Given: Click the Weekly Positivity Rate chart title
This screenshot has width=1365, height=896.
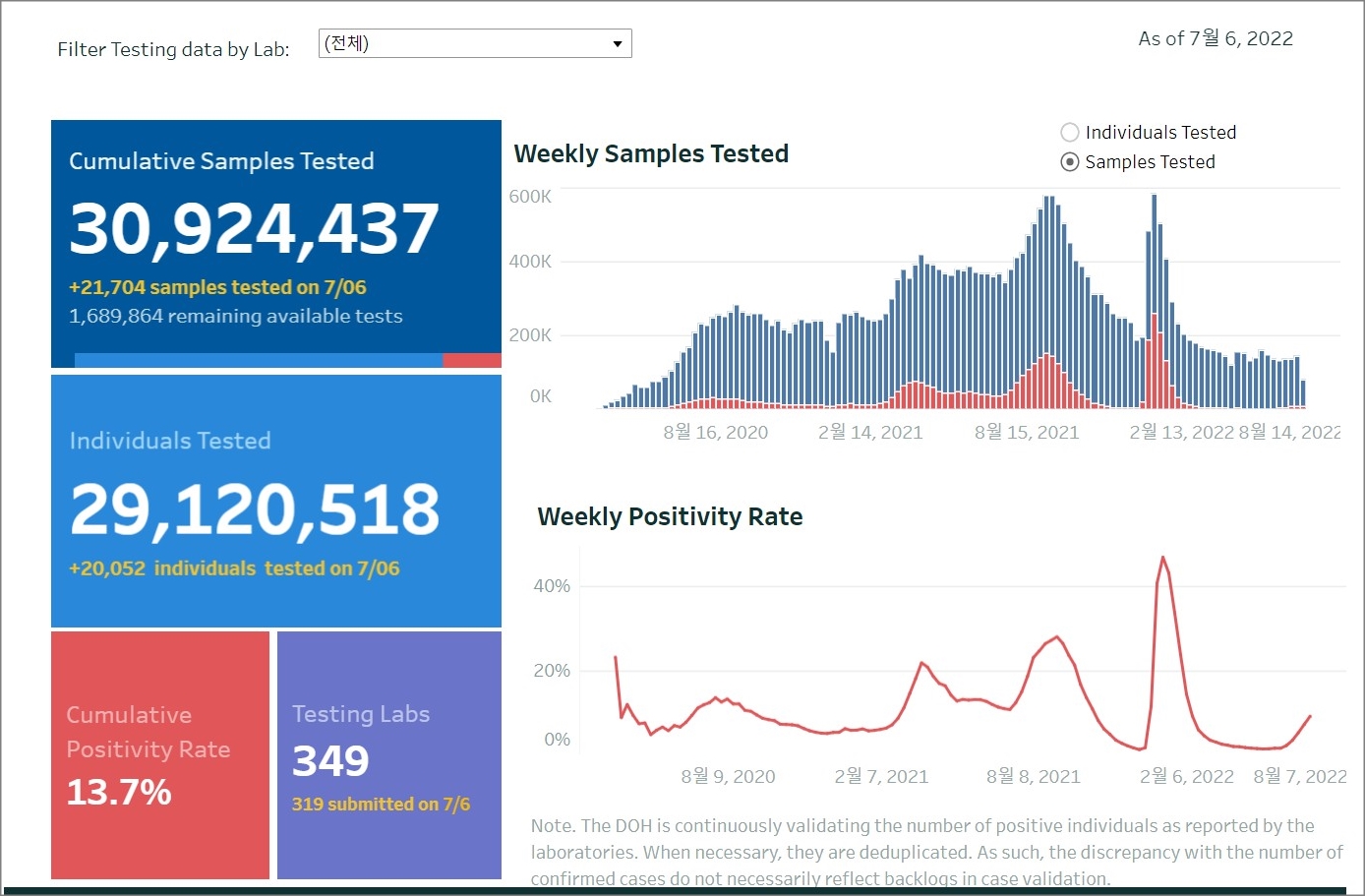Looking at the screenshot, I should 670,517.
